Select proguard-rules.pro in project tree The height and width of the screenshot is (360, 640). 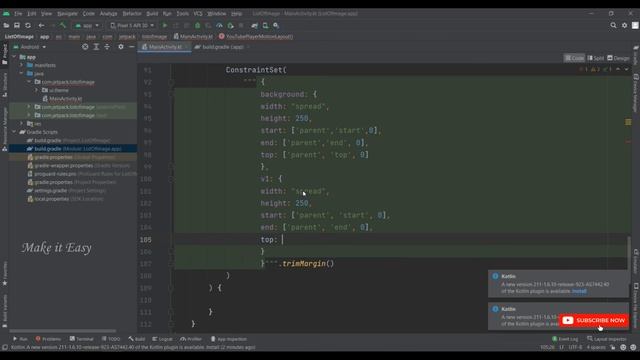pos(82,174)
